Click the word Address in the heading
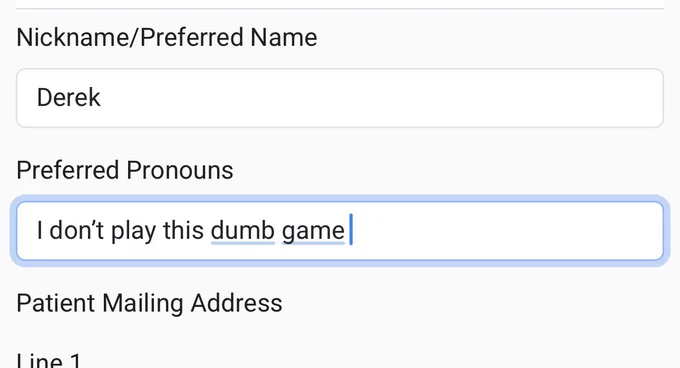Screen dimensions: 680x368 click(236, 303)
